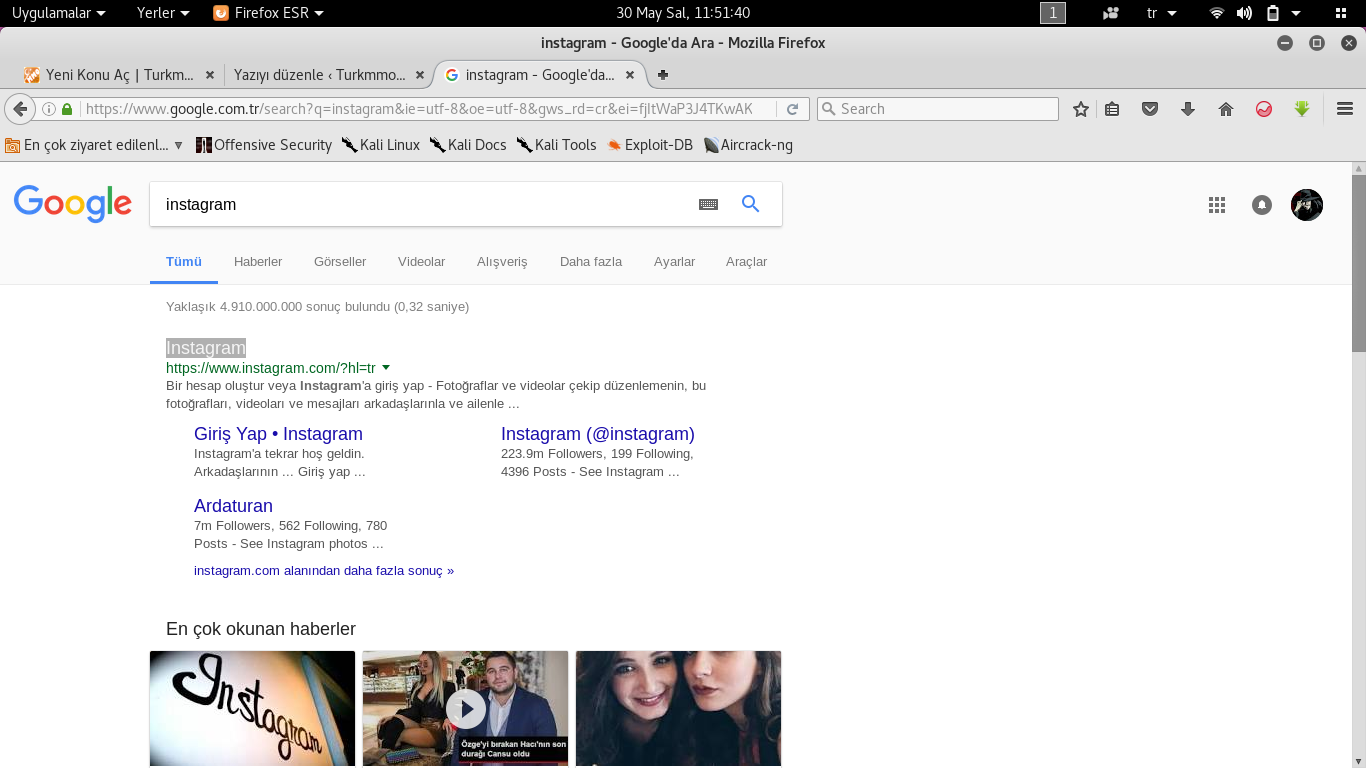
Task: Show bookmarks list icon in toolbar
Action: click(x=1112, y=109)
